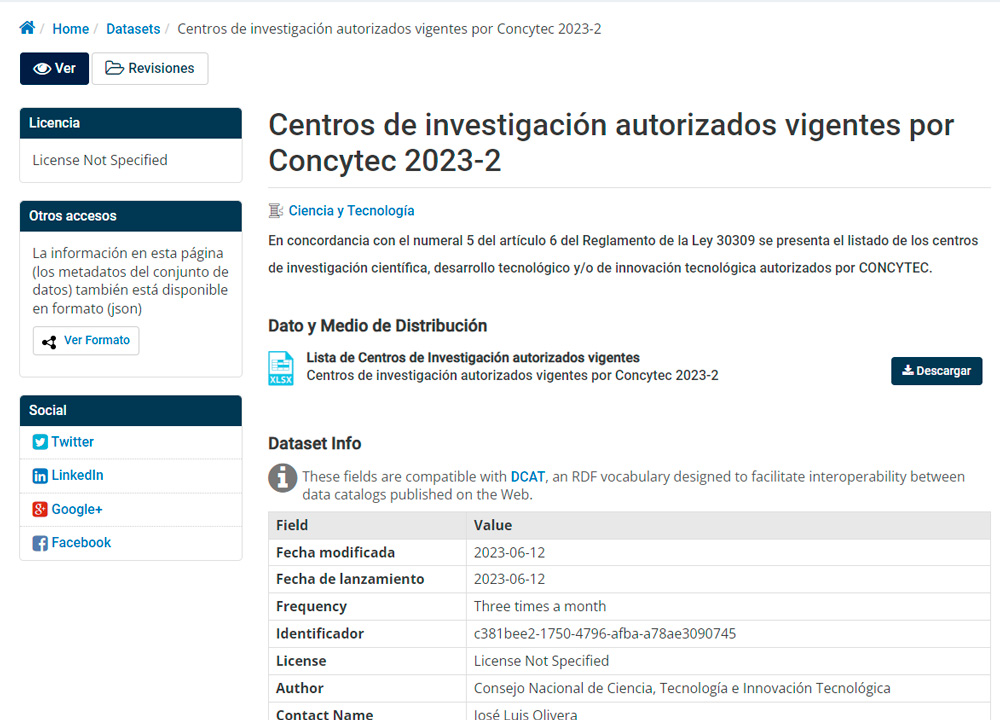Viewport: 1000px width, 720px height.
Task: Click the Ciencia y Tecnología topic icon
Action: pyautogui.click(x=276, y=210)
